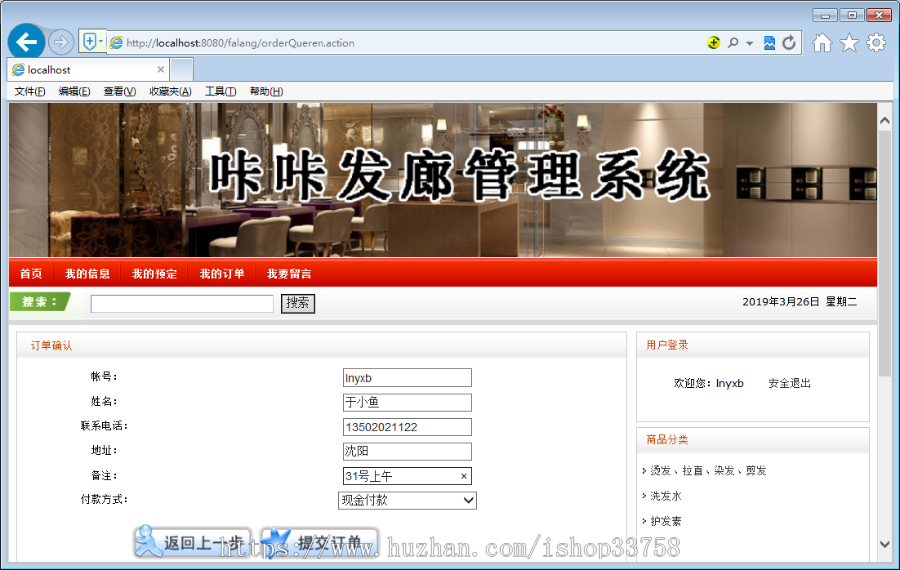This screenshot has width=900, height=570.
Task: Open 我的订单 navigation link
Action: click(222, 274)
